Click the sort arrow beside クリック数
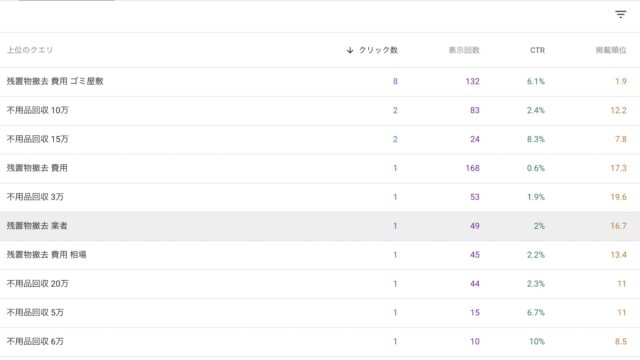 pyautogui.click(x=350, y=50)
